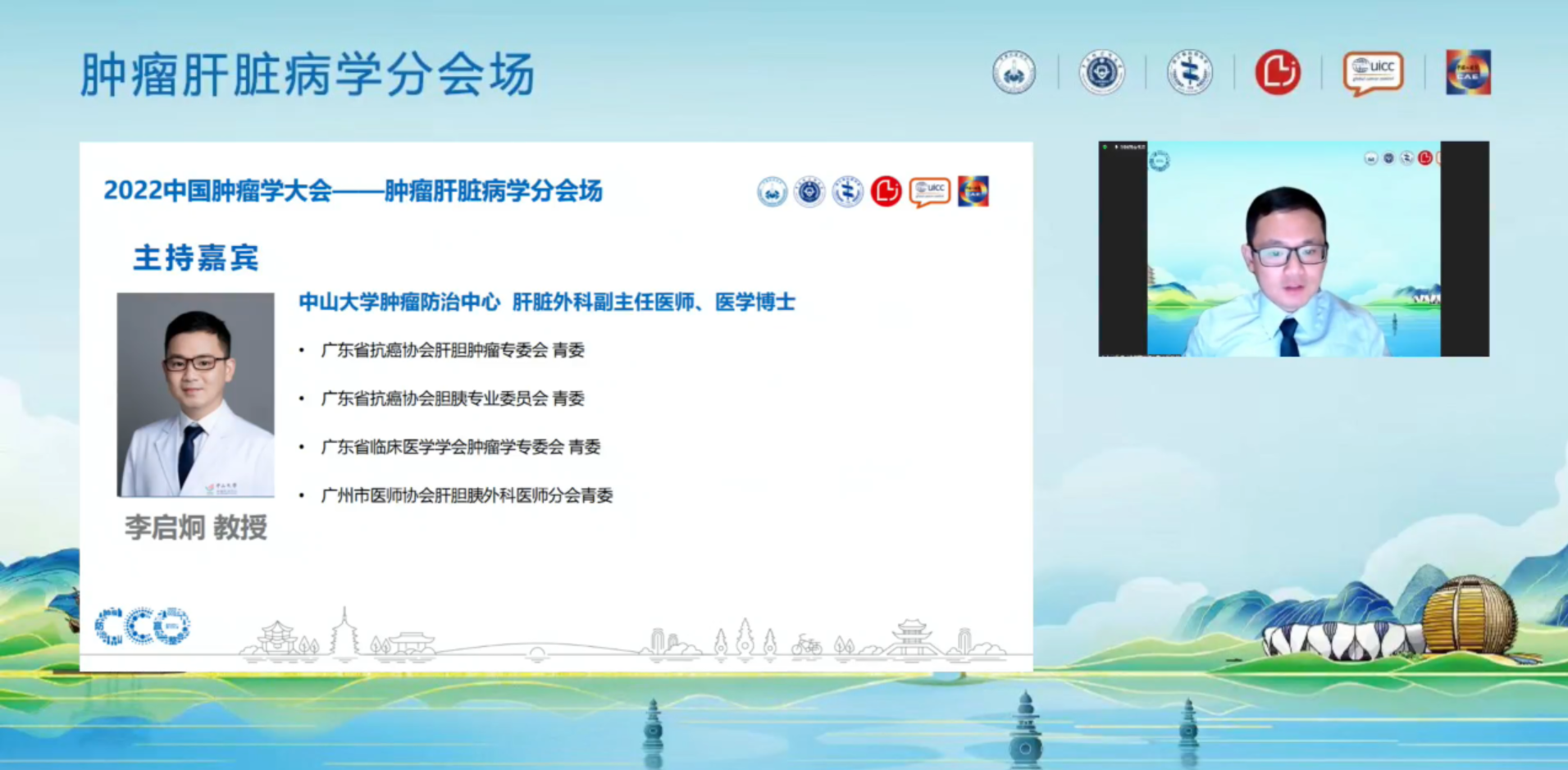Click the name caption 李启炯 教授

(x=196, y=527)
